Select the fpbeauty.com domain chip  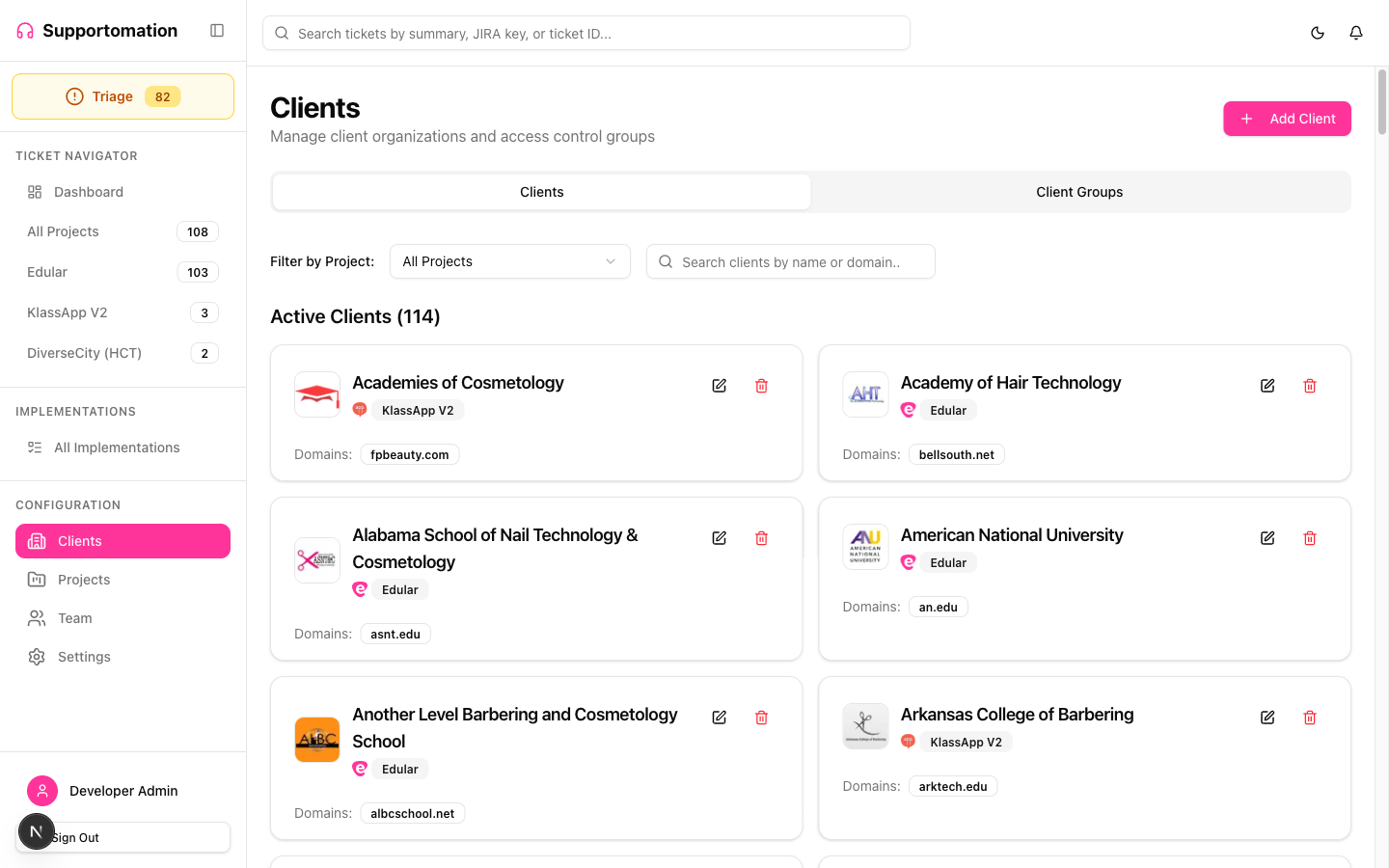tap(409, 453)
